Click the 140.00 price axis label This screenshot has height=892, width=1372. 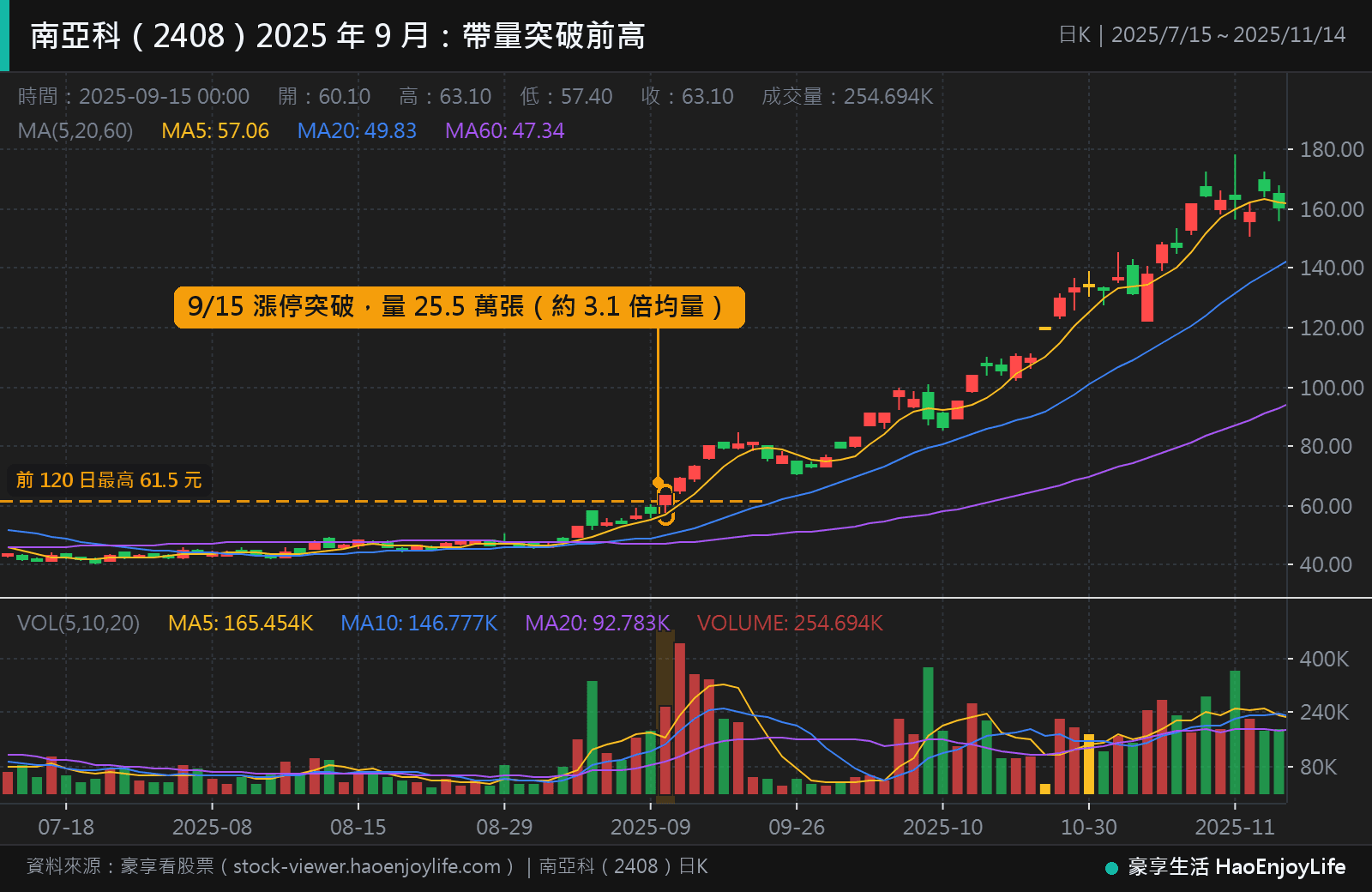pyautogui.click(x=1332, y=268)
